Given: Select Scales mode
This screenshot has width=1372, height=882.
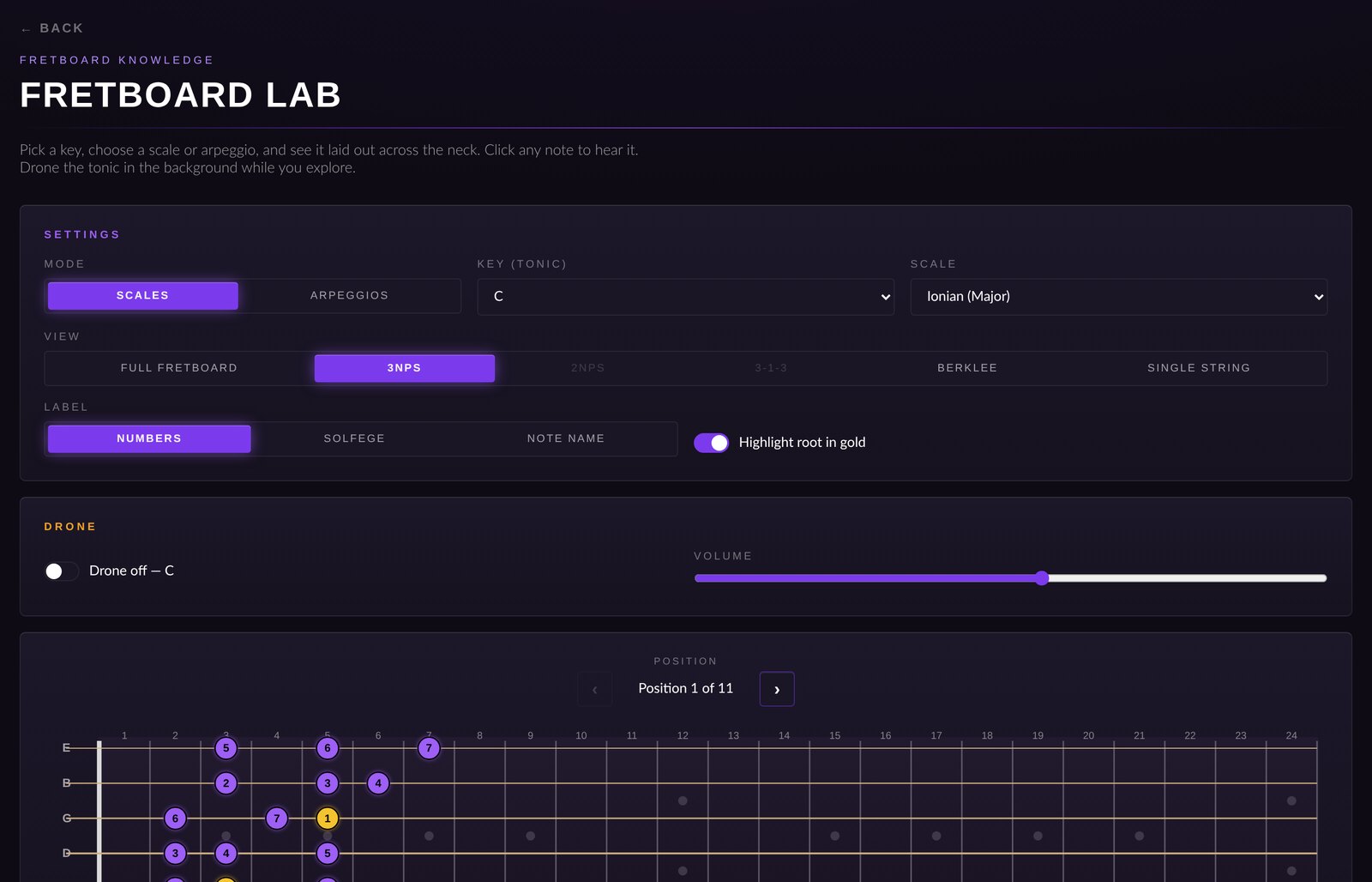Looking at the screenshot, I should [143, 295].
